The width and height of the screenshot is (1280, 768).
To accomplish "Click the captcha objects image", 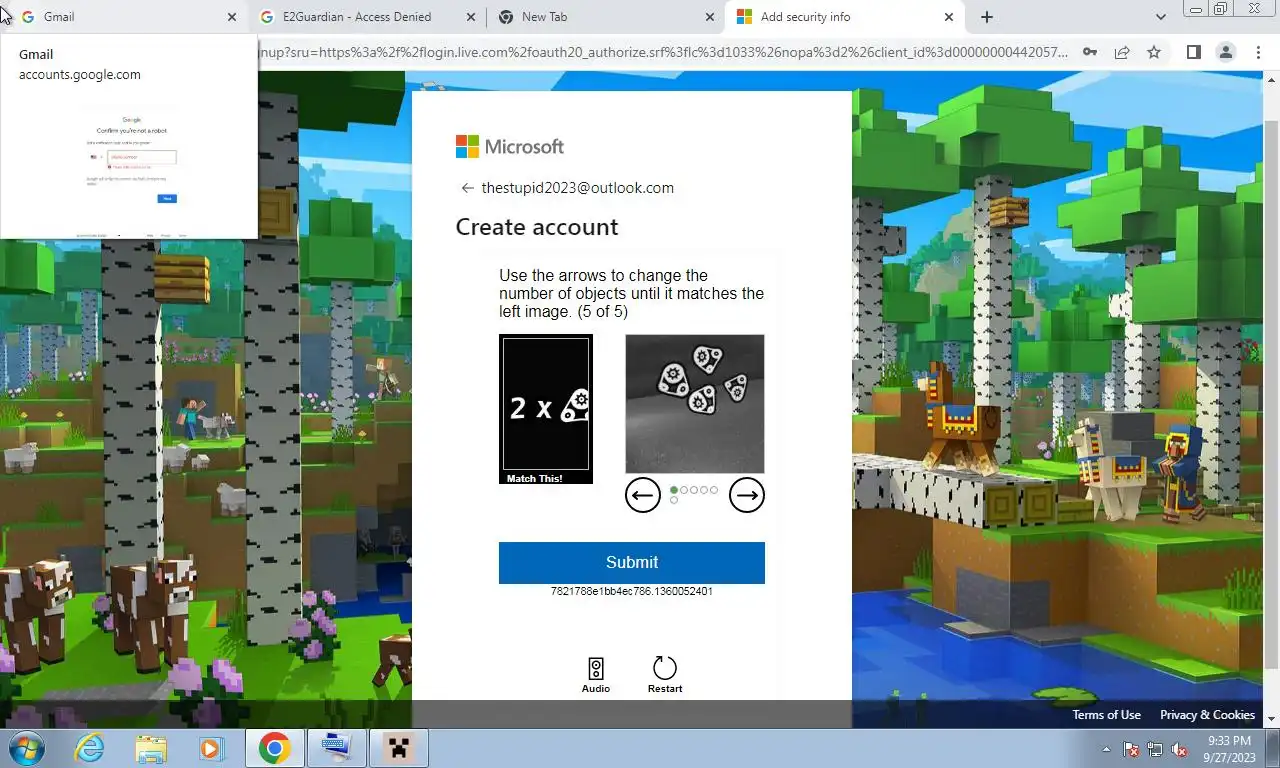I will pos(695,404).
